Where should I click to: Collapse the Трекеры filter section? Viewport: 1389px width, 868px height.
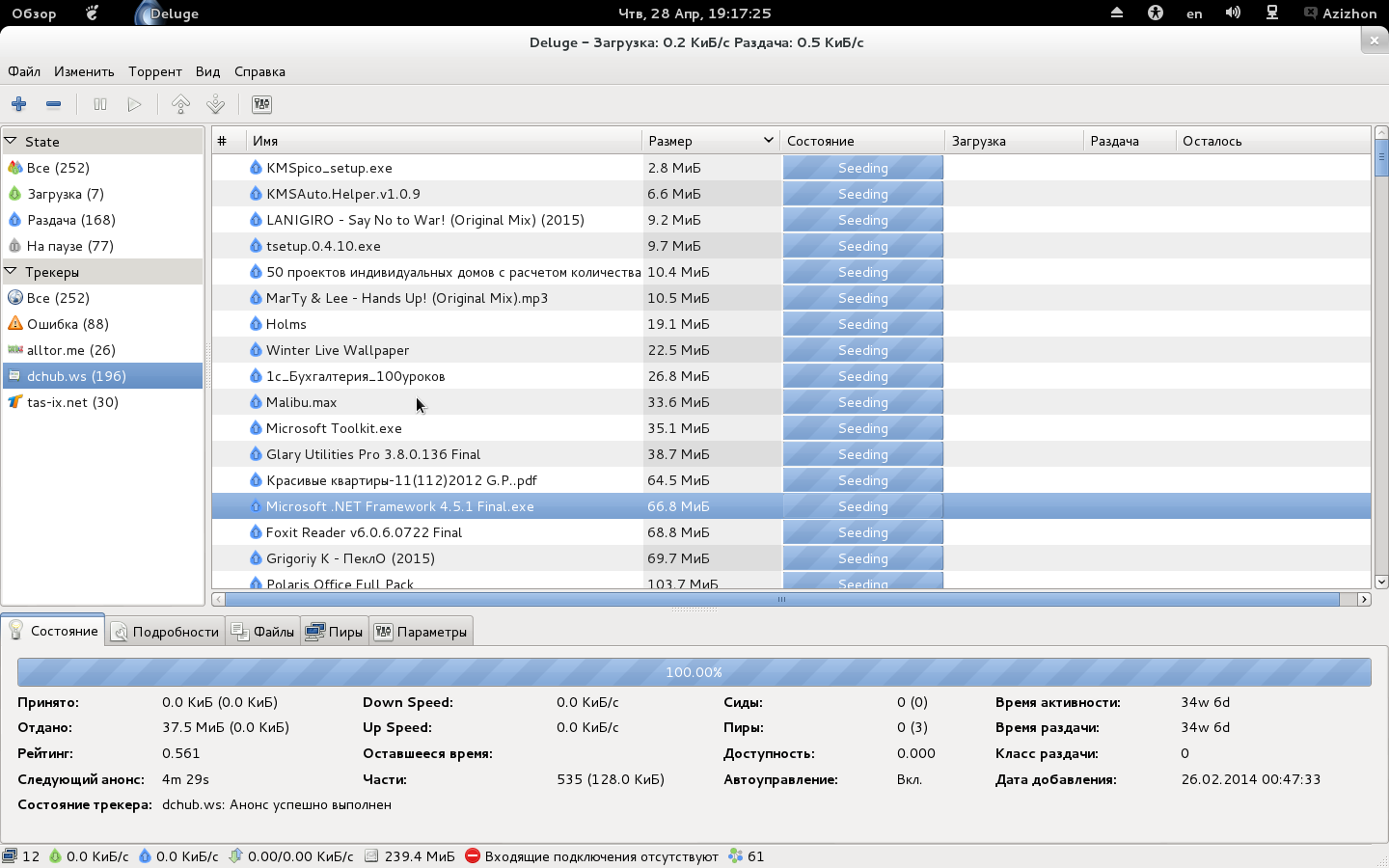12,272
